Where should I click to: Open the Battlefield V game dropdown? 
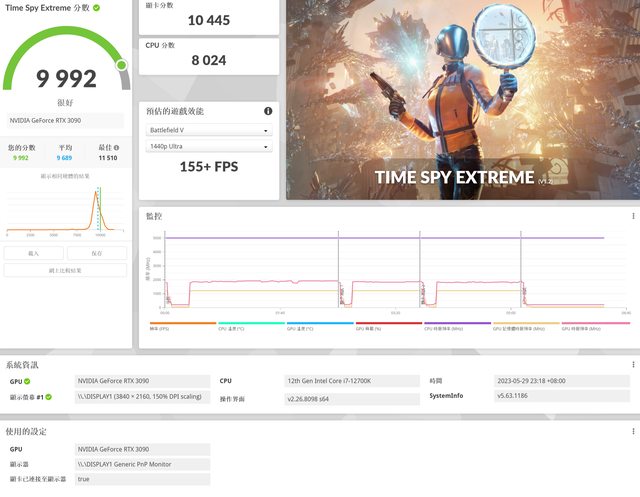[x=209, y=130]
